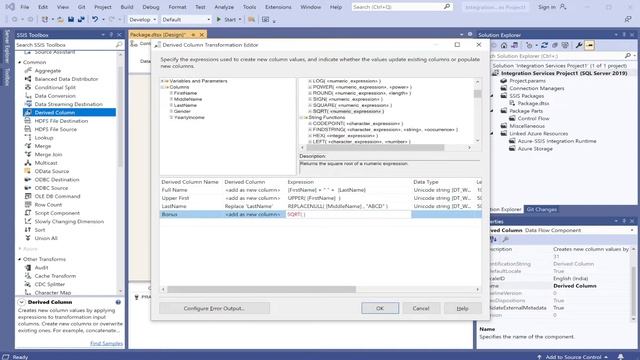This screenshot has width=640, height=360.
Task: Select SQRT function in list
Action: 348,111
